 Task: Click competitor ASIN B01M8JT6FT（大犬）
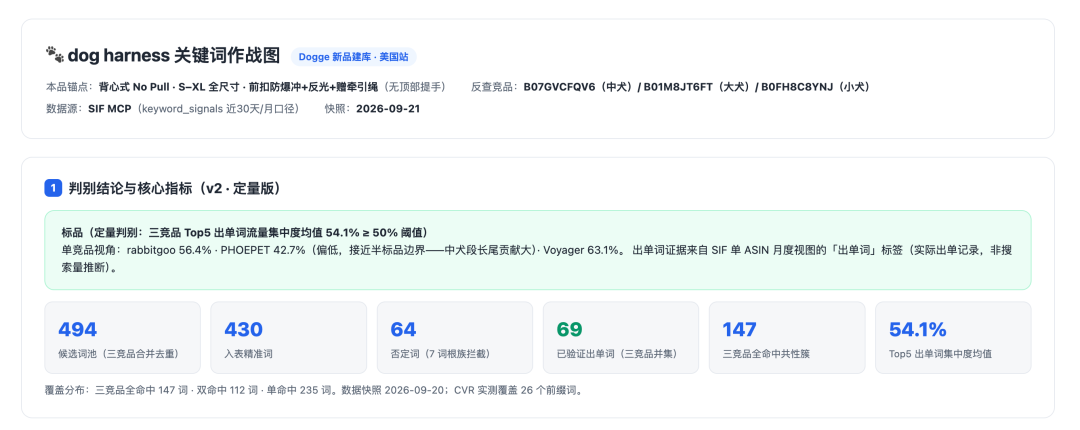[x=697, y=87]
